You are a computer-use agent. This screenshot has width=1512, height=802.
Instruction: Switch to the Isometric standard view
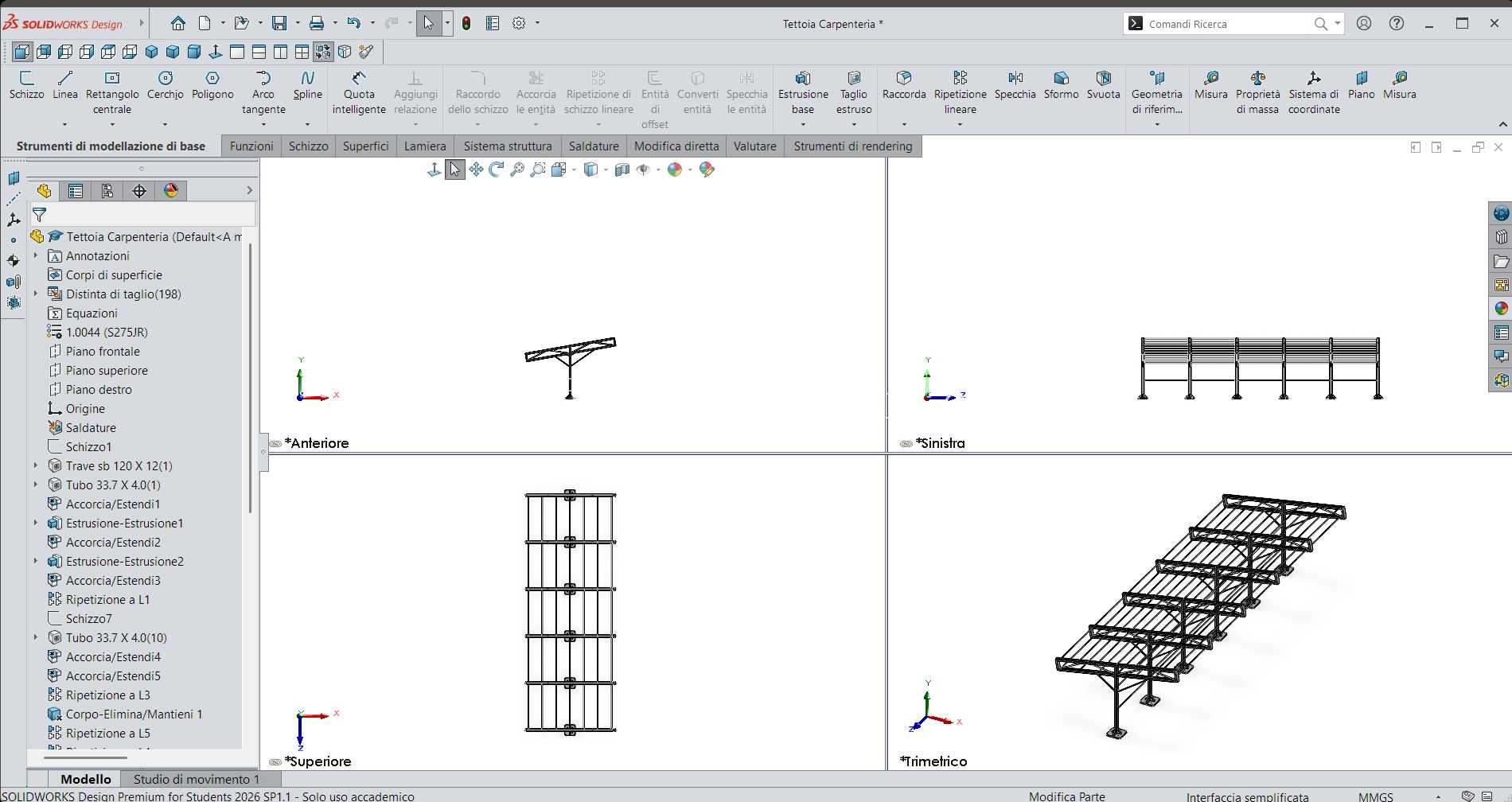click(151, 53)
